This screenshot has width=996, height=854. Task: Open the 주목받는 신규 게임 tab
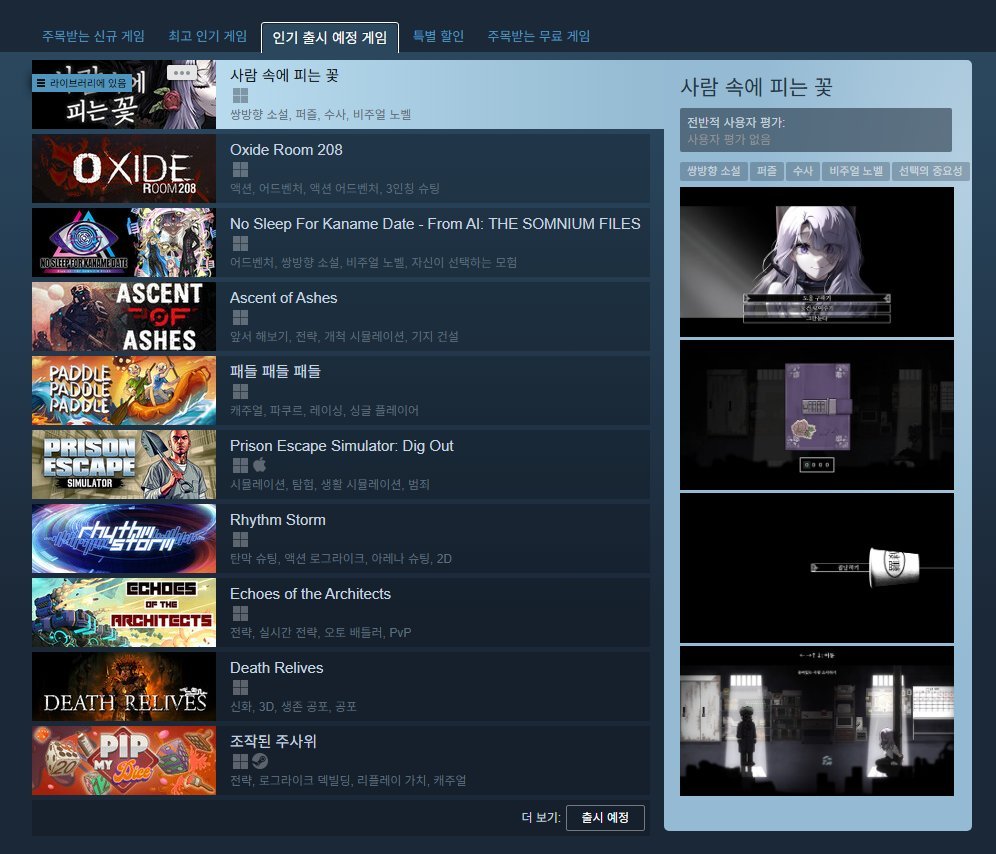coord(93,36)
